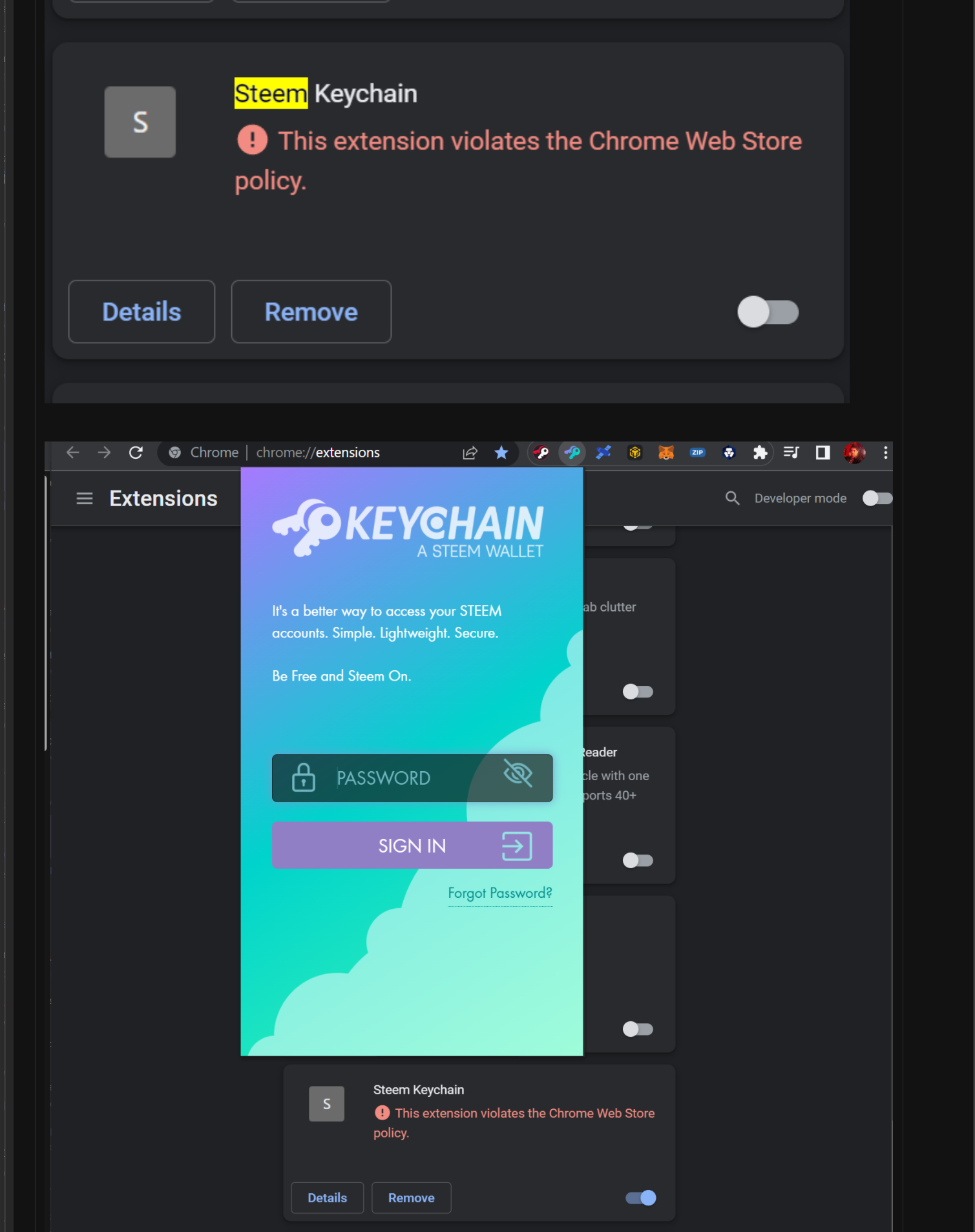975x1232 pixels.
Task: Click the Keychain logo in popup
Action: tap(408, 527)
